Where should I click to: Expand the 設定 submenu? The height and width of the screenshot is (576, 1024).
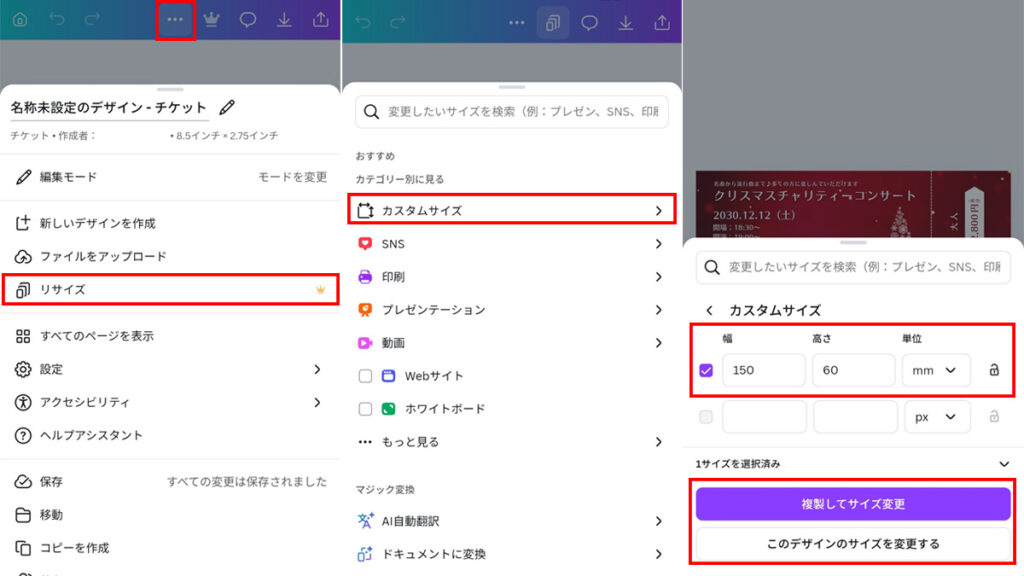click(x=317, y=369)
